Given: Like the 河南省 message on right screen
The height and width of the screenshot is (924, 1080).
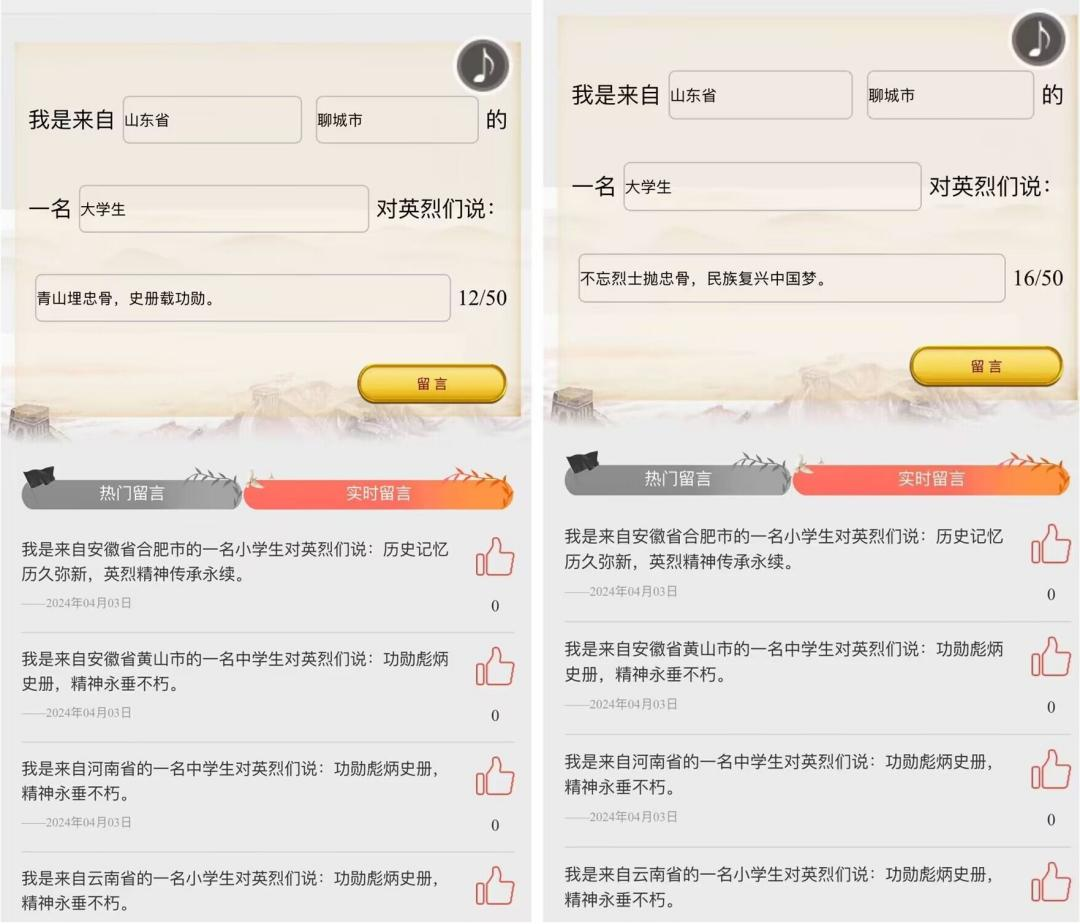Looking at the screenshot, I should point(1050,769).
